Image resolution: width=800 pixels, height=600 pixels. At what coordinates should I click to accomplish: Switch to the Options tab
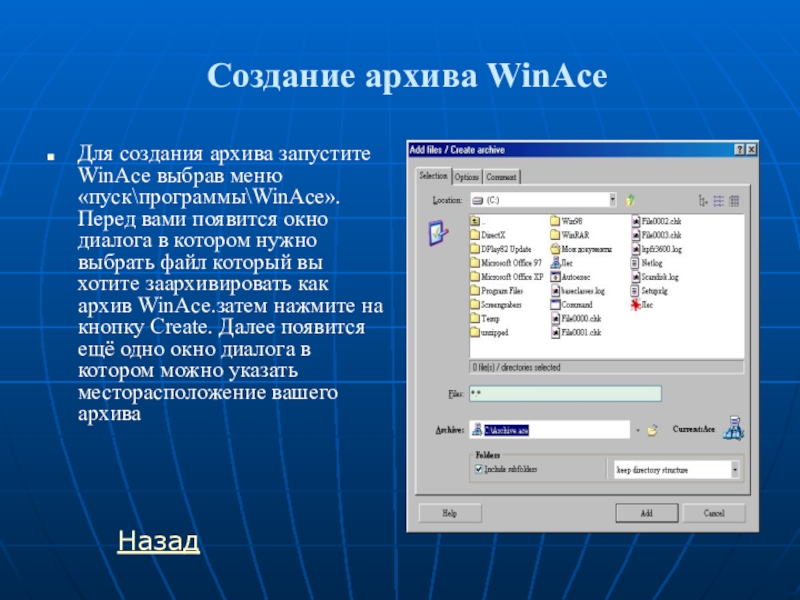pyautogui.click(x=467, y=177)
